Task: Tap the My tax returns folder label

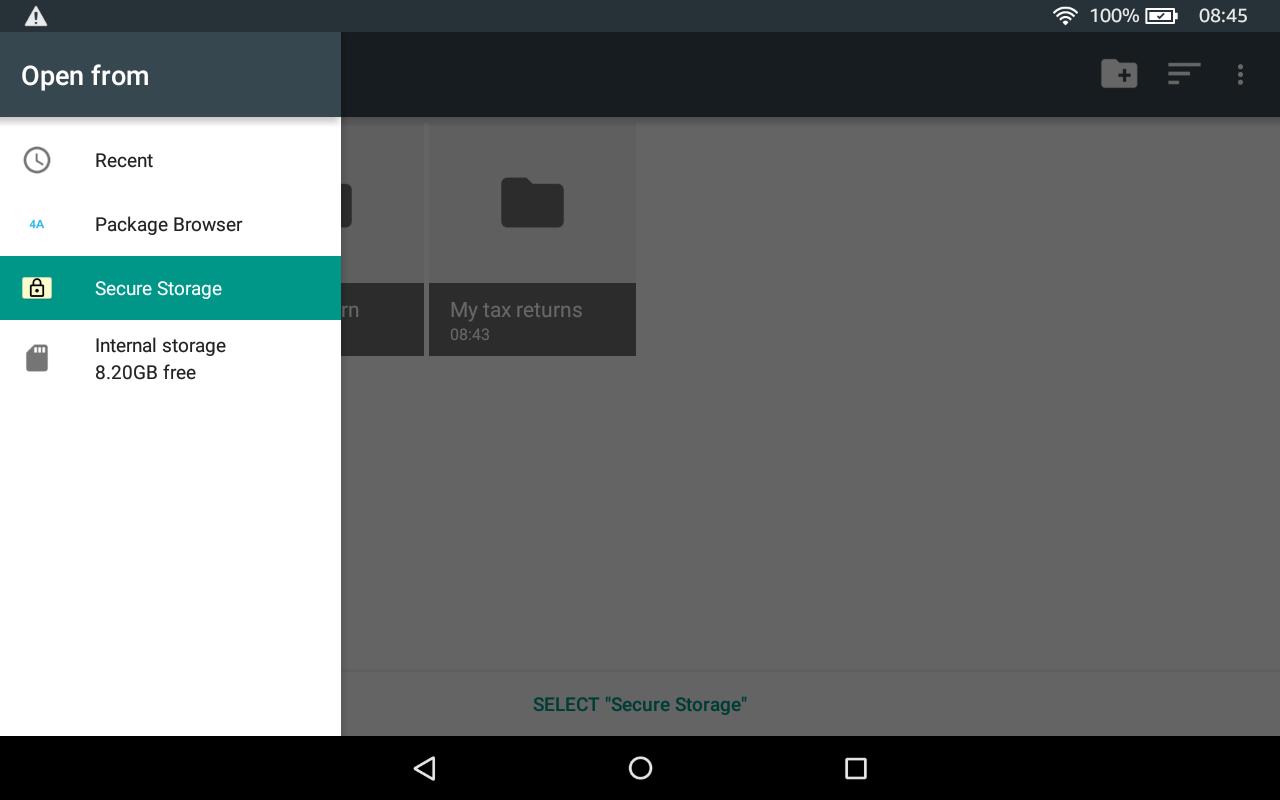Action: coord(516,310)
